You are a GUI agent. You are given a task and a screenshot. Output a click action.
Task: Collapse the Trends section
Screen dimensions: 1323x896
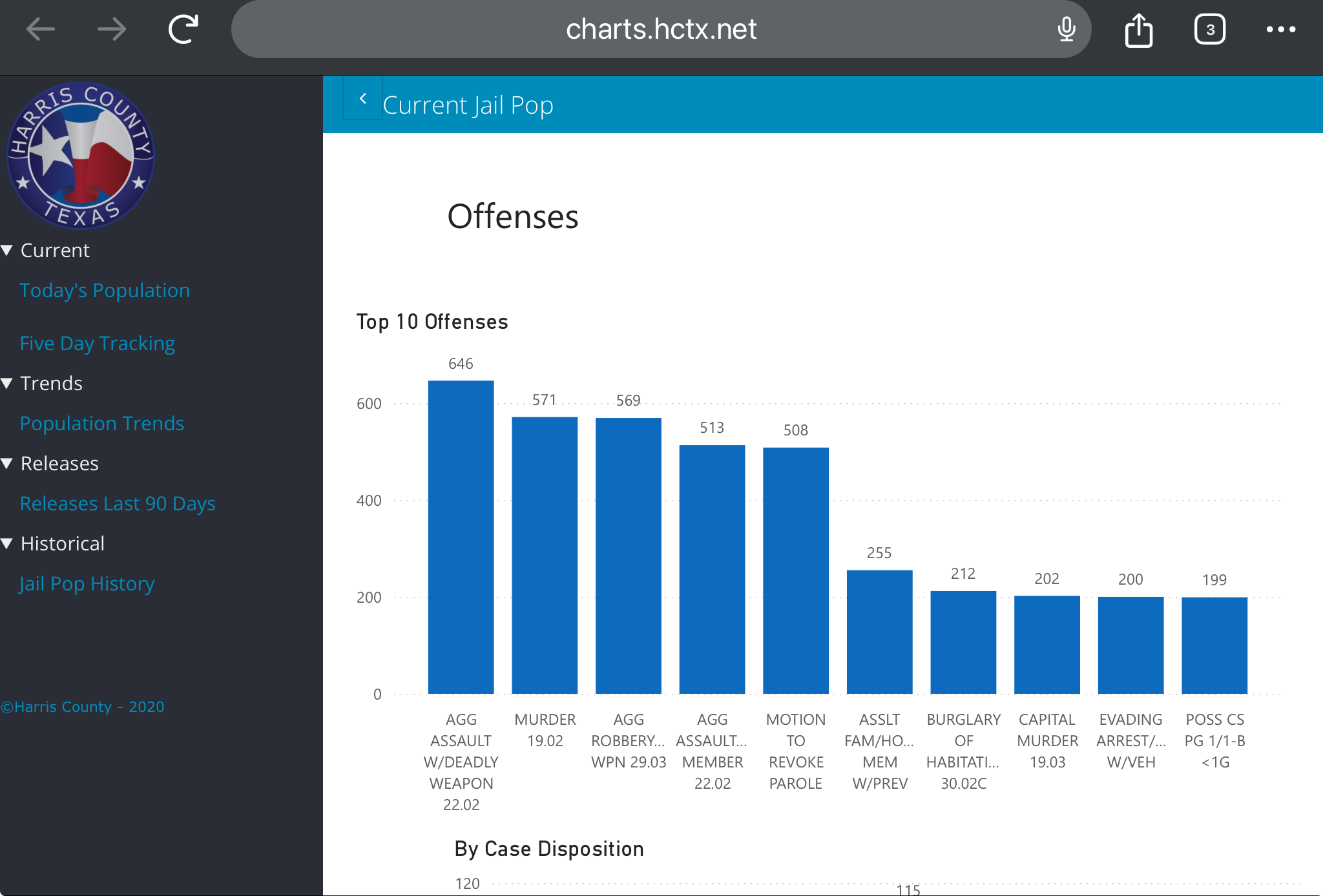8,383
